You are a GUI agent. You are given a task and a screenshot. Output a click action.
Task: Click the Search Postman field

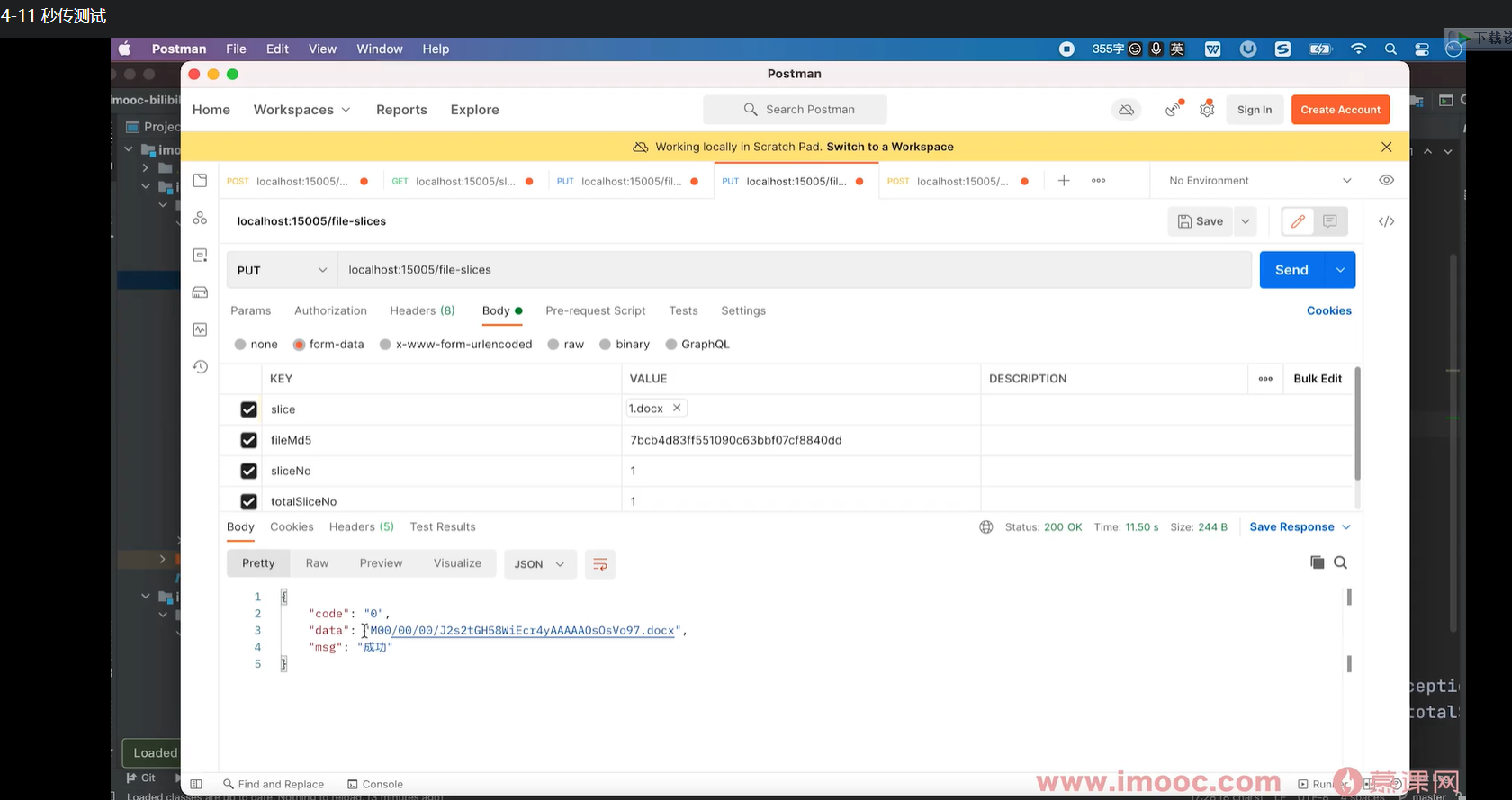795,110
